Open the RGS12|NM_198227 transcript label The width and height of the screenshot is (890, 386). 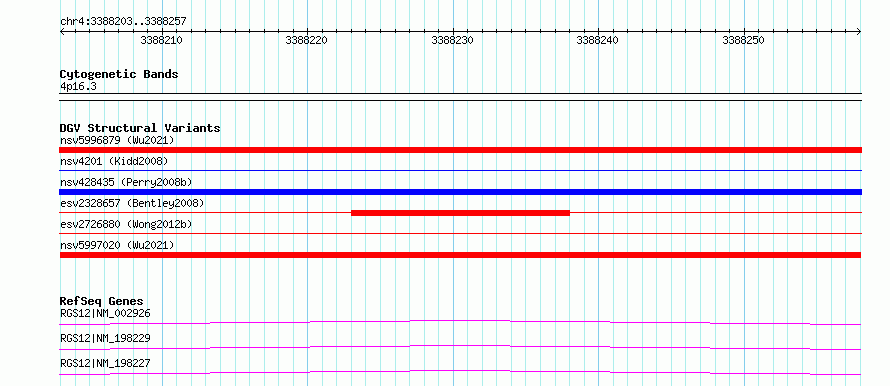pos(105,363)
